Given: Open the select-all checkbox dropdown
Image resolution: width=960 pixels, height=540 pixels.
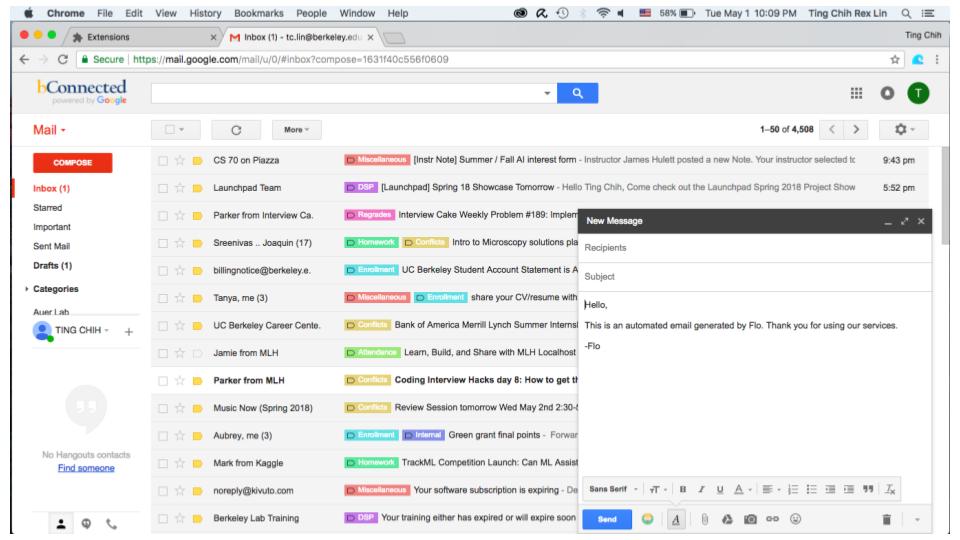Looking at the screenshot, I should [175, 130].
